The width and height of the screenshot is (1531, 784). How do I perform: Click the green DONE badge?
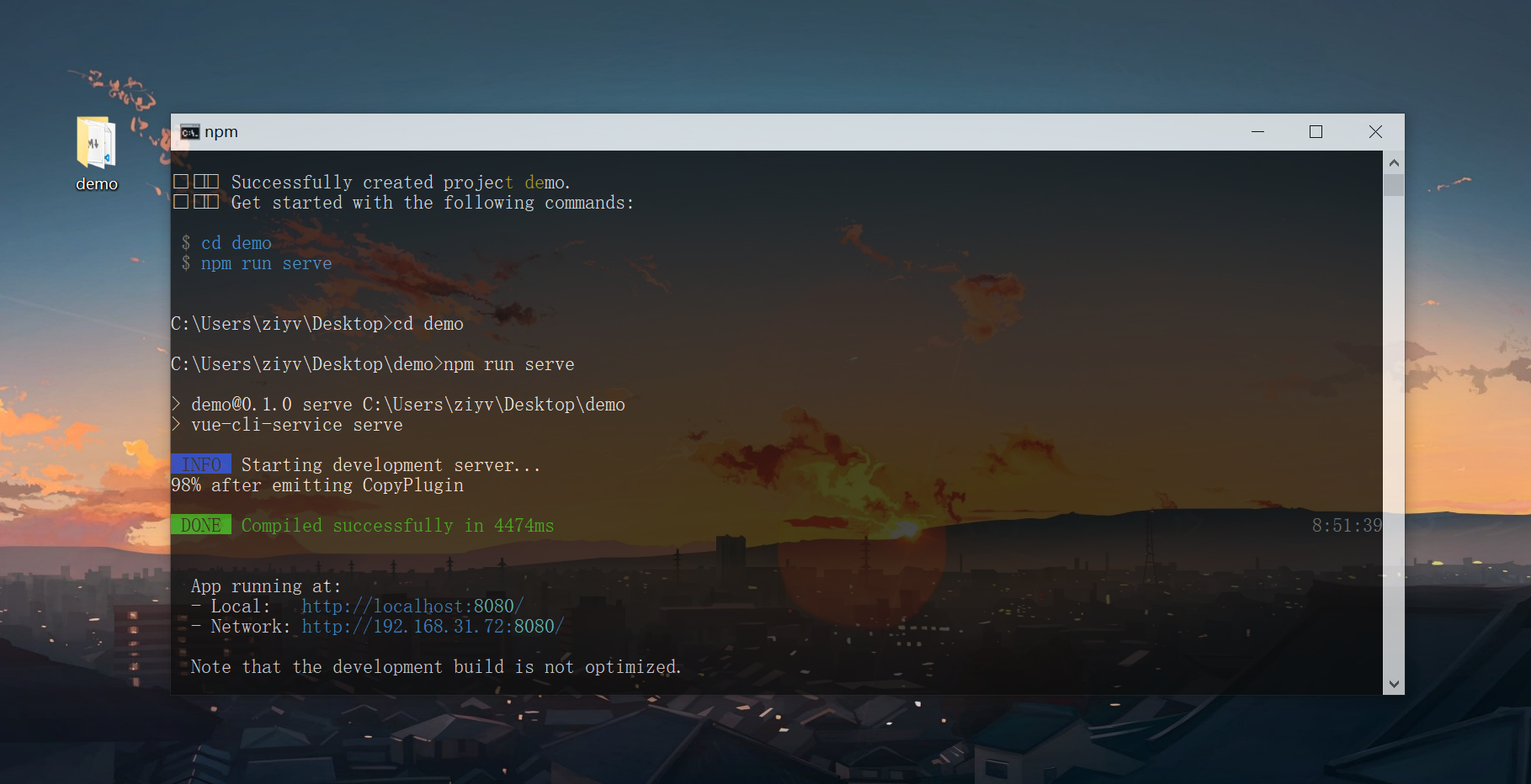click(201, 526)
